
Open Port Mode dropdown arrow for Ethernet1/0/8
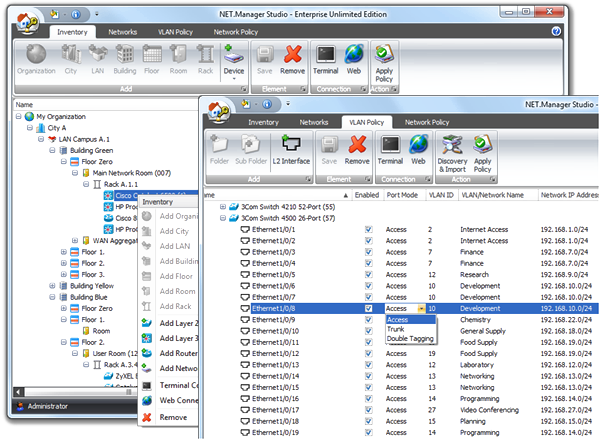coord(421,309)
